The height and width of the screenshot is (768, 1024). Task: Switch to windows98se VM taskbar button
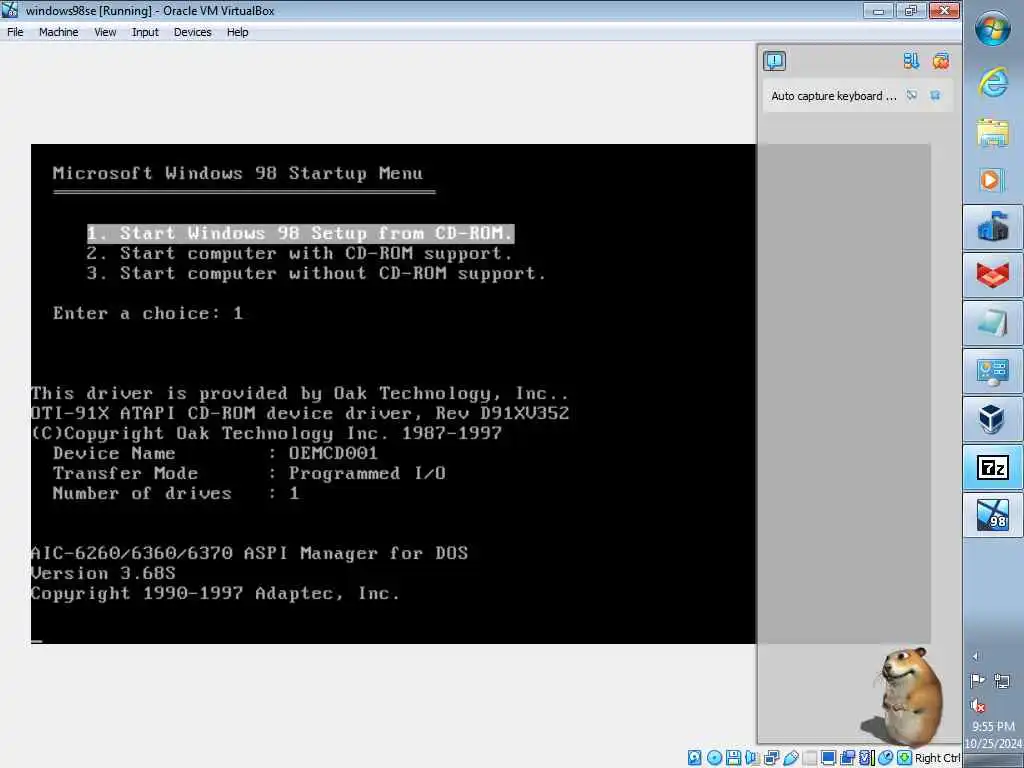(x=993, y=515)
